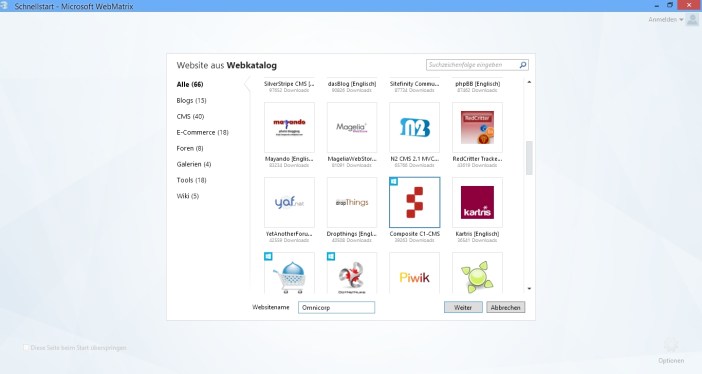Pick the N2 CMS logo tile
702x374 pixels.
[415, 128]
